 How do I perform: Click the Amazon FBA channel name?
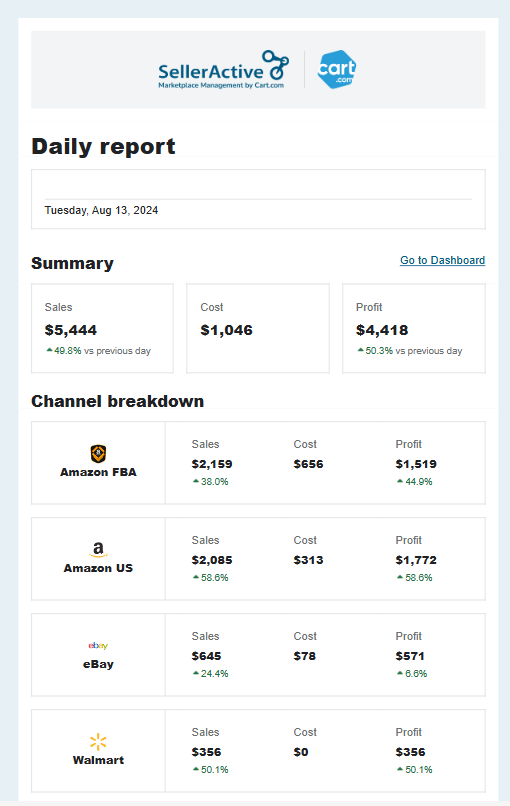click(x=98, y=472)
